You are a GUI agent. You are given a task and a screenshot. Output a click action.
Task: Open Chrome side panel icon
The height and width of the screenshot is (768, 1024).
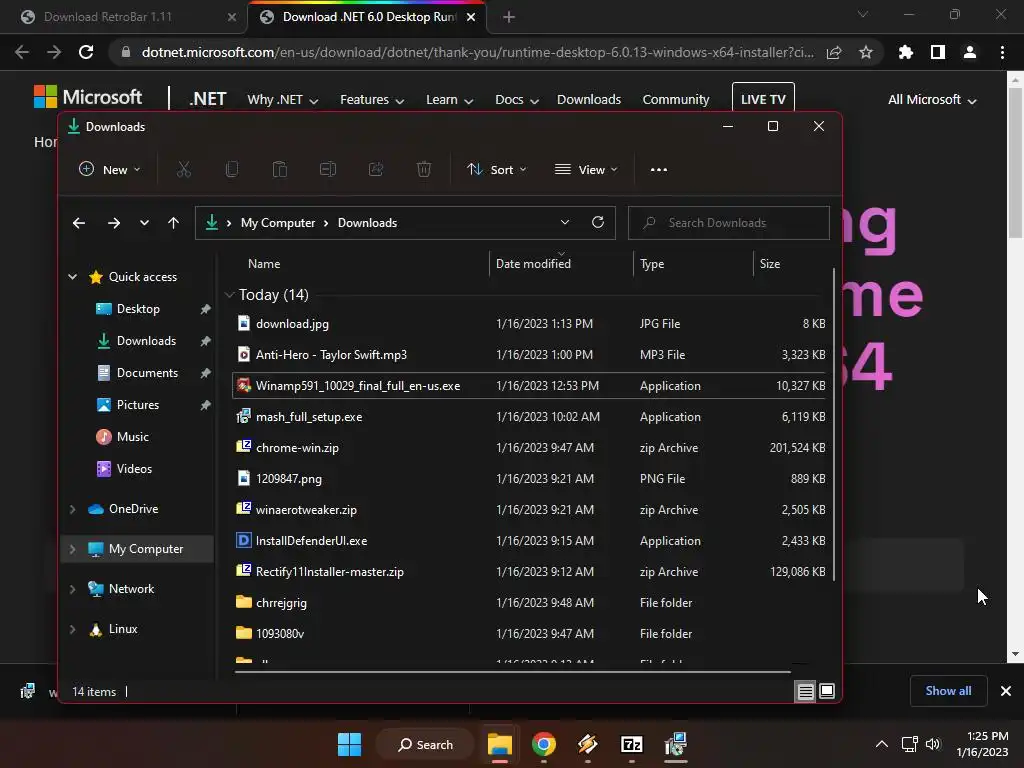(x=938, y=52)
